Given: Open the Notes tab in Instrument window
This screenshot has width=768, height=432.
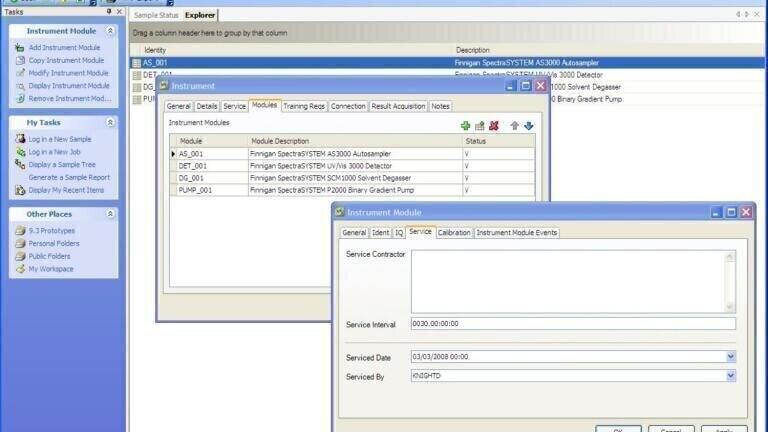Looking at the screenshot, I should coord(440,106).
